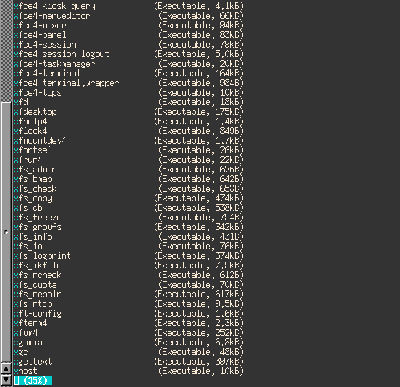Select the xfdesktop executable entry
Image resolution: width=400 pixels, height=387 pixels.
coord(129,111)
